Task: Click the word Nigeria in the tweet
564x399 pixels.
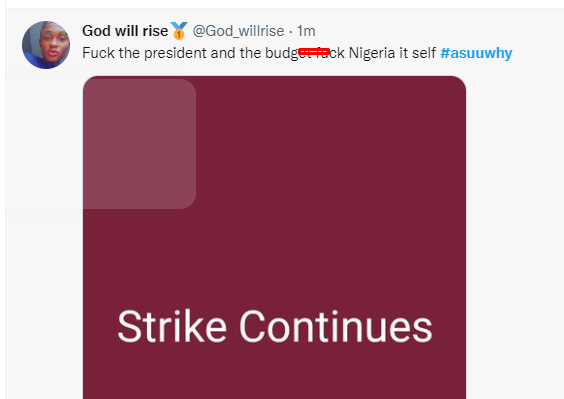Action: pyautogui.click(x=372, y=53)
